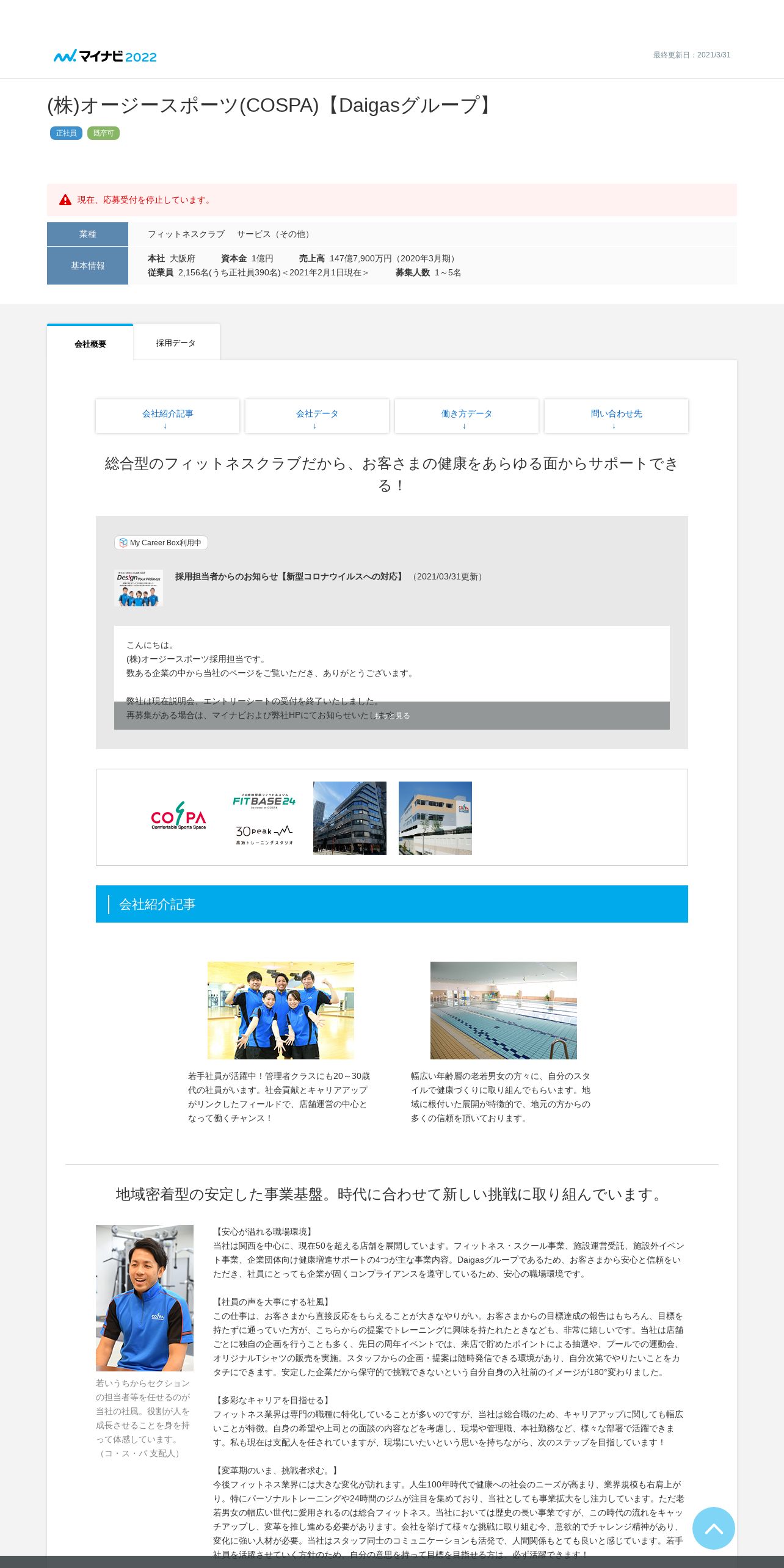Click the 総合型のフィットネスクラブだから headline
Viewport: 784px width, 1568px height.
pyautogui.click(x=392, y=474)
